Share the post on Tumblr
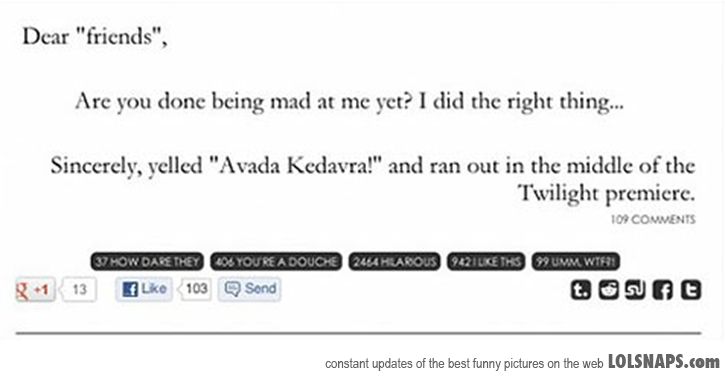 [x=580, y=290]
